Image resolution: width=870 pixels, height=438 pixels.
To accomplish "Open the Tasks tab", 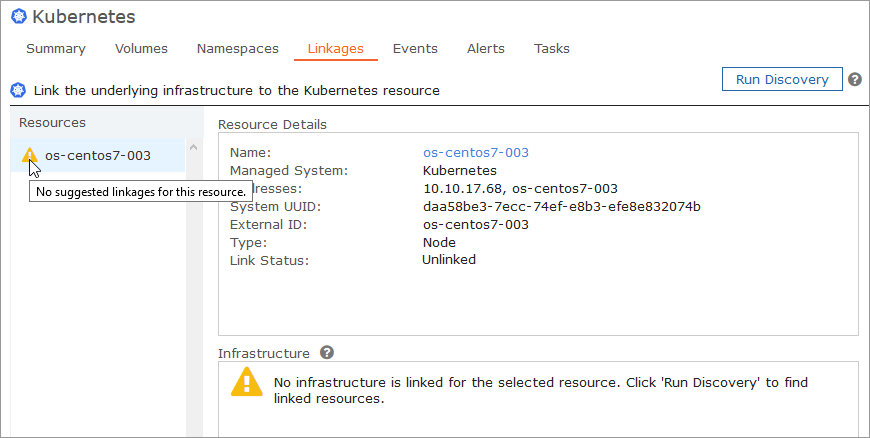I will (552, 49).
